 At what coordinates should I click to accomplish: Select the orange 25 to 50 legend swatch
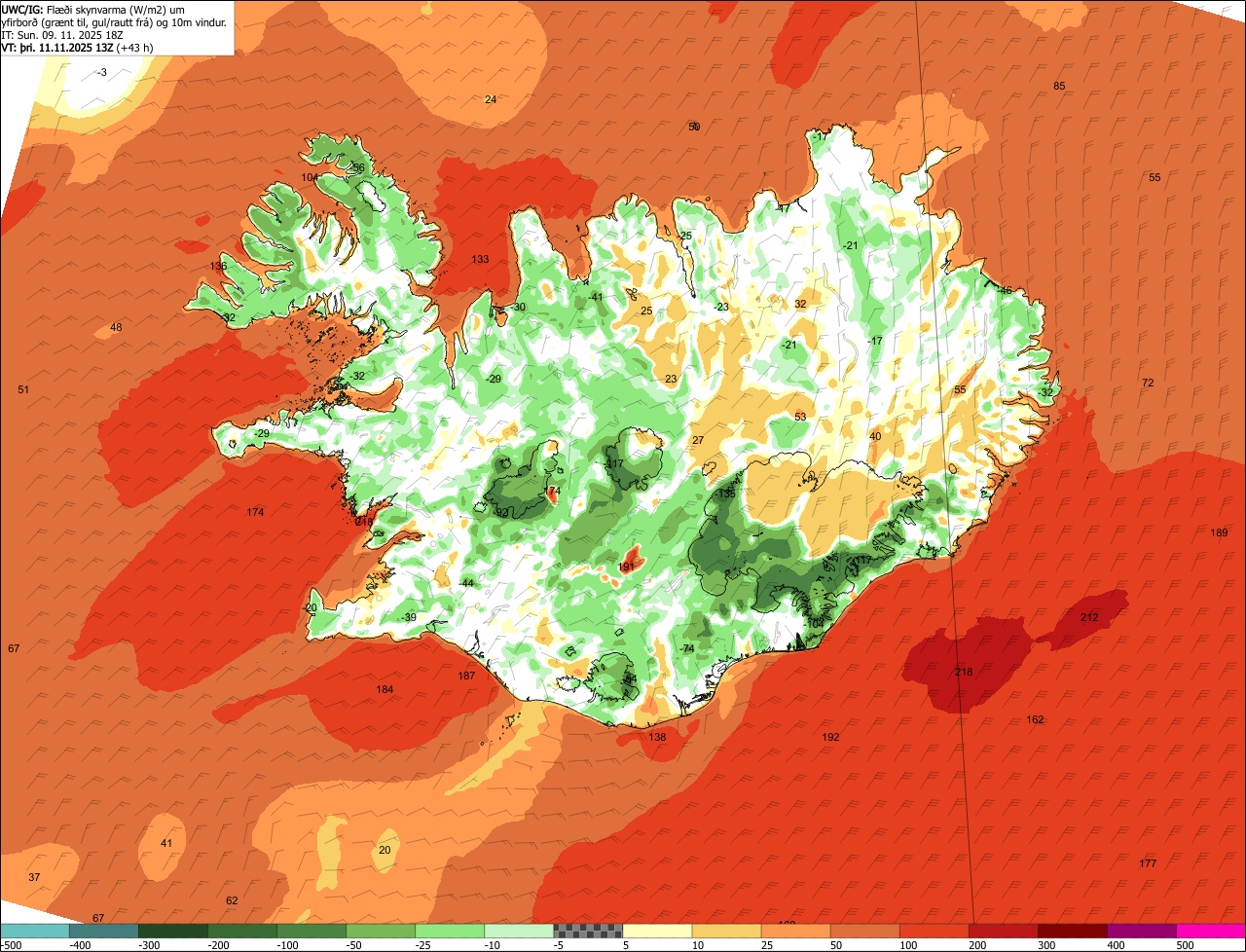(796, 931)
